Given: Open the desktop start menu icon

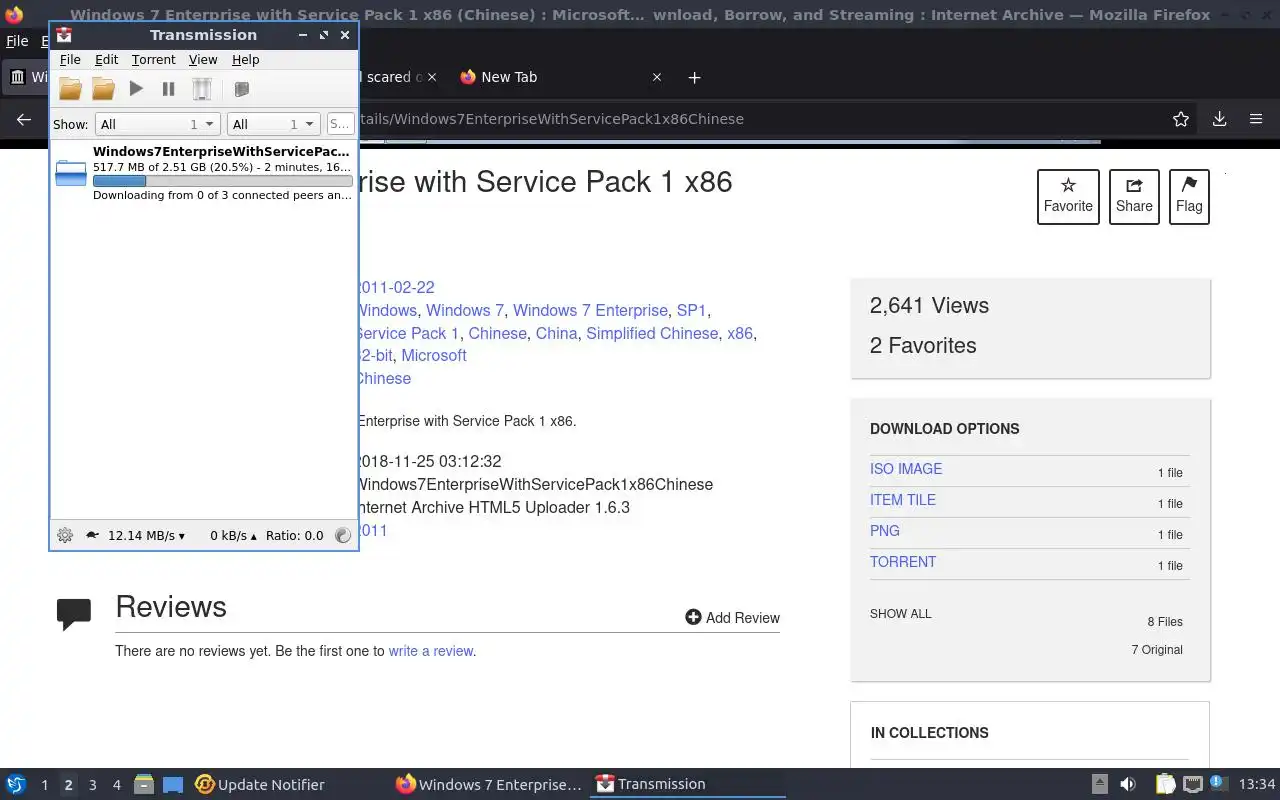Looking at the screenshot, I should point(16,784).
